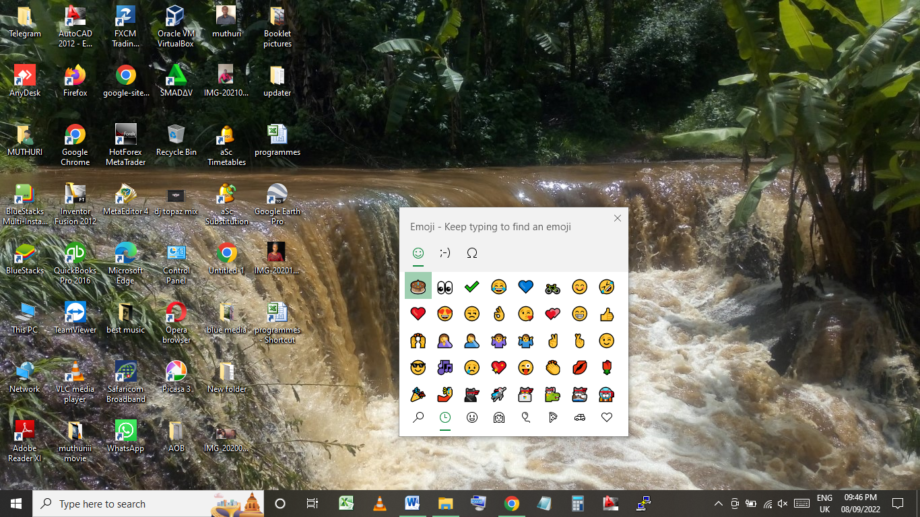
Task: Insert the crying face emoji
Action: 472,368
